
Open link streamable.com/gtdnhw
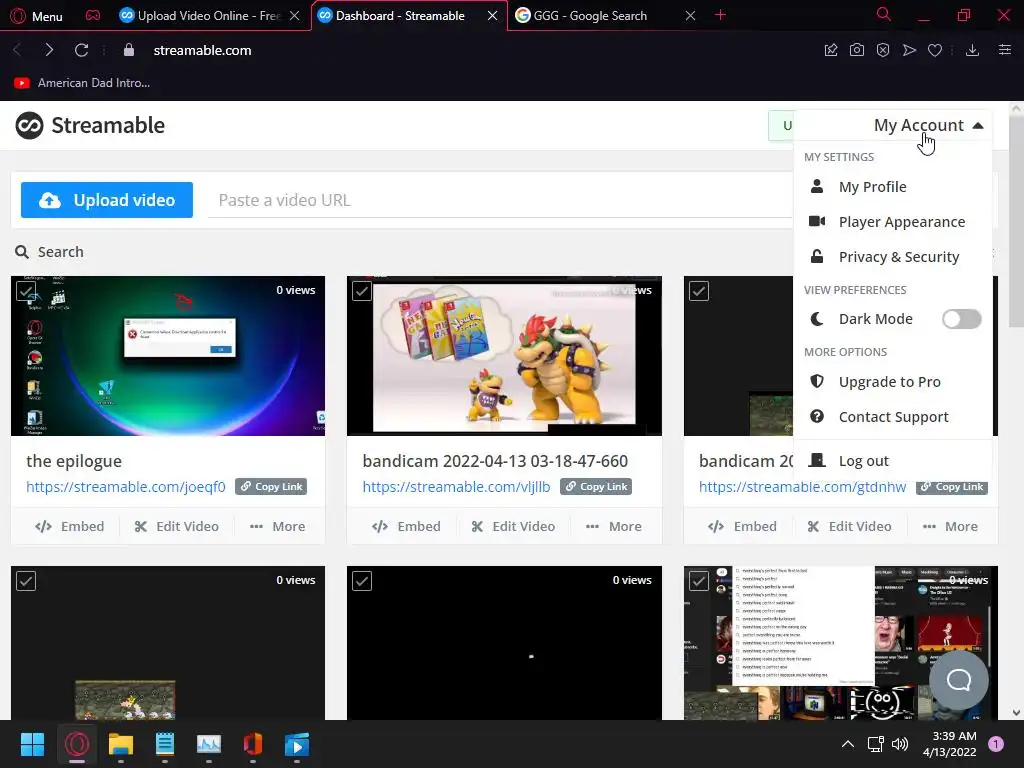point(802,487)
